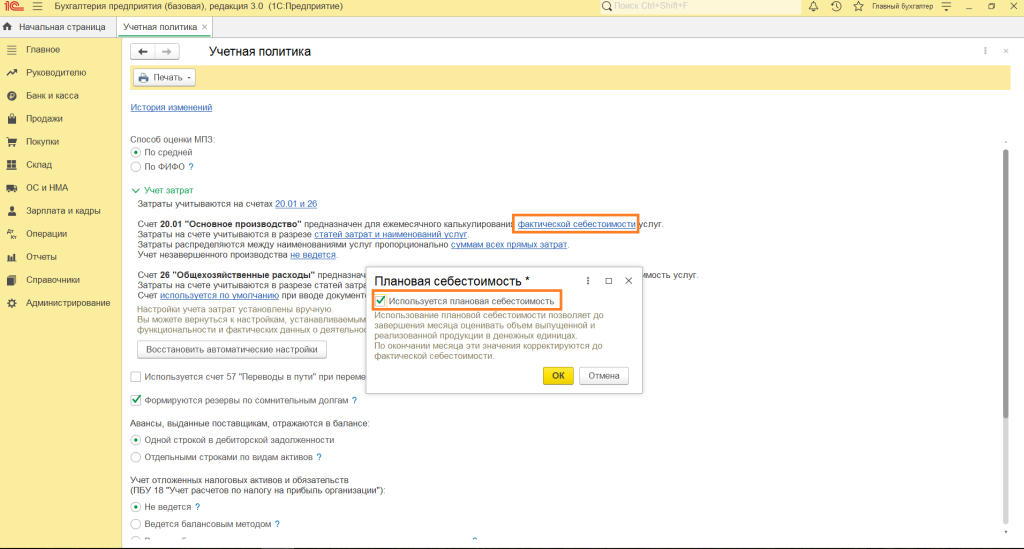Click the favorites star icon
1024x549 pixels.
click(x=858, y=7)
